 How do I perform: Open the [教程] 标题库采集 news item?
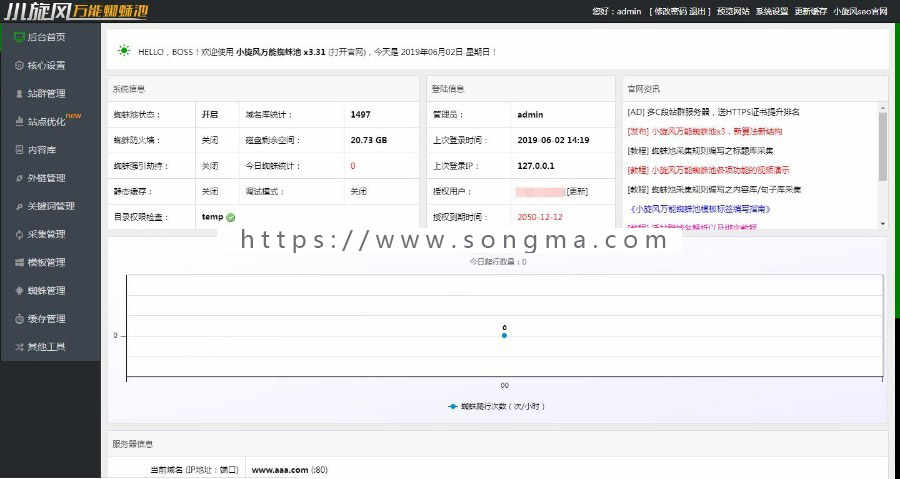(700, 151)
